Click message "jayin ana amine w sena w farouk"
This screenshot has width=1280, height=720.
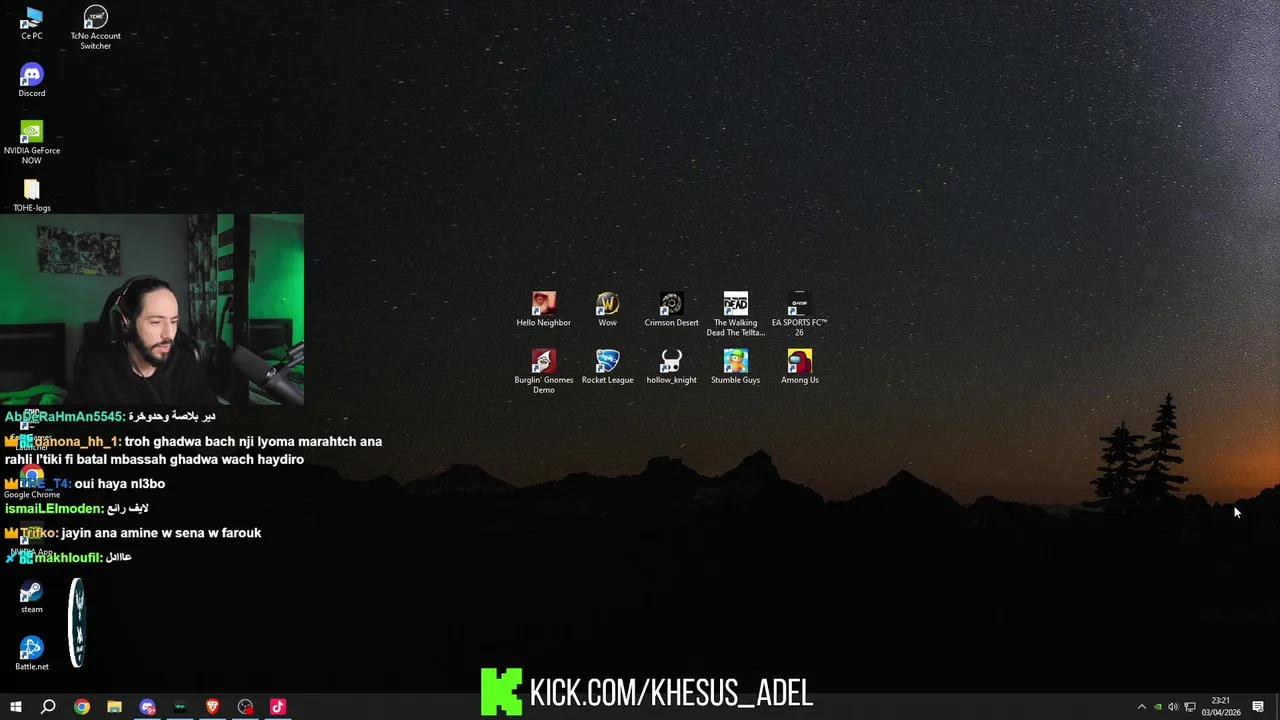(x=161, y=533)
